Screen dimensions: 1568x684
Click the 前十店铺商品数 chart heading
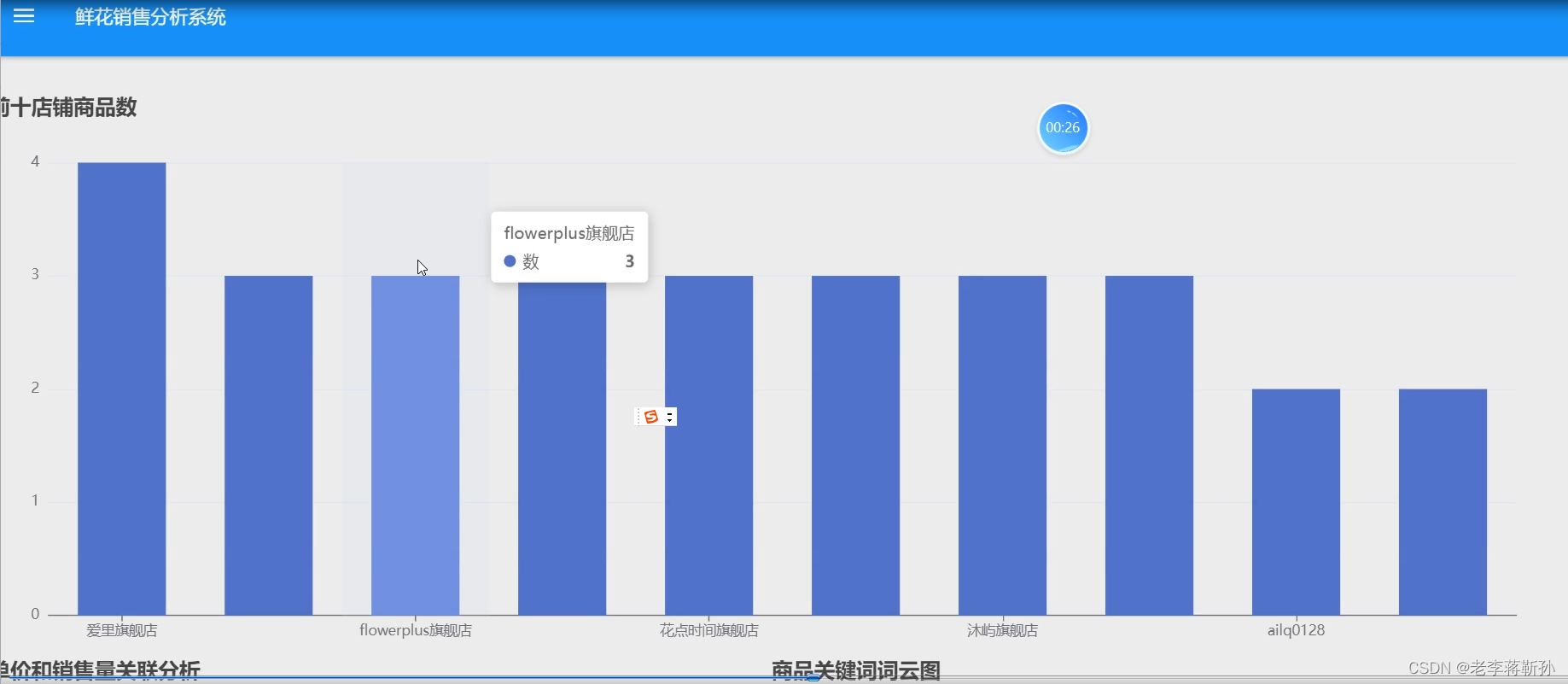[x=68, y=108]
